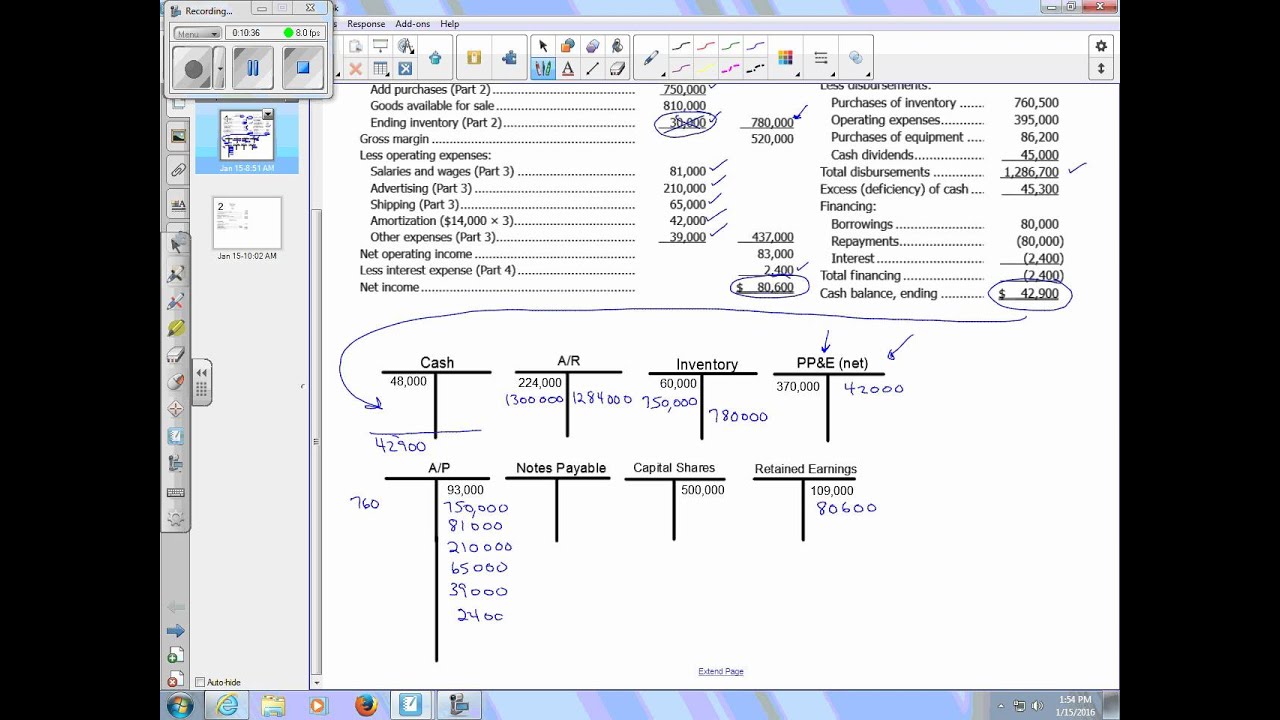Open the Attachments paperclip tab

click(x=178, y=171)
